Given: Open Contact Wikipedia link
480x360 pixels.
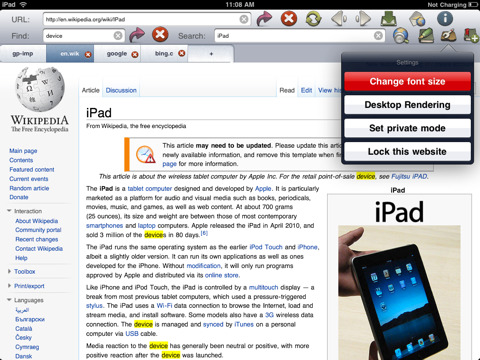Looking at the screenshot, I should 39,248.
